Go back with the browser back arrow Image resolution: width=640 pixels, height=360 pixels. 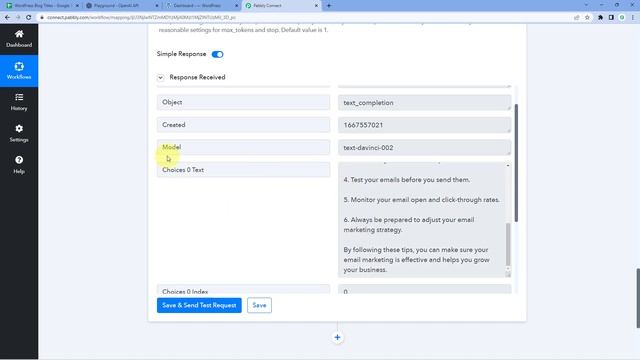(7, 18)
